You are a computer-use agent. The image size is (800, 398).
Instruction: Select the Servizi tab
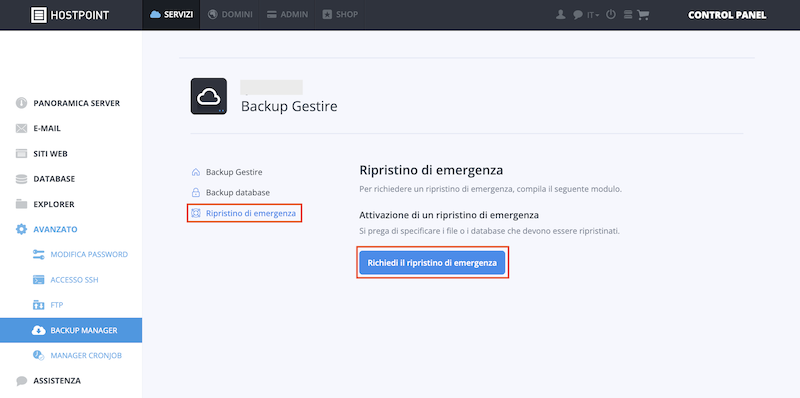pos(171,15)
